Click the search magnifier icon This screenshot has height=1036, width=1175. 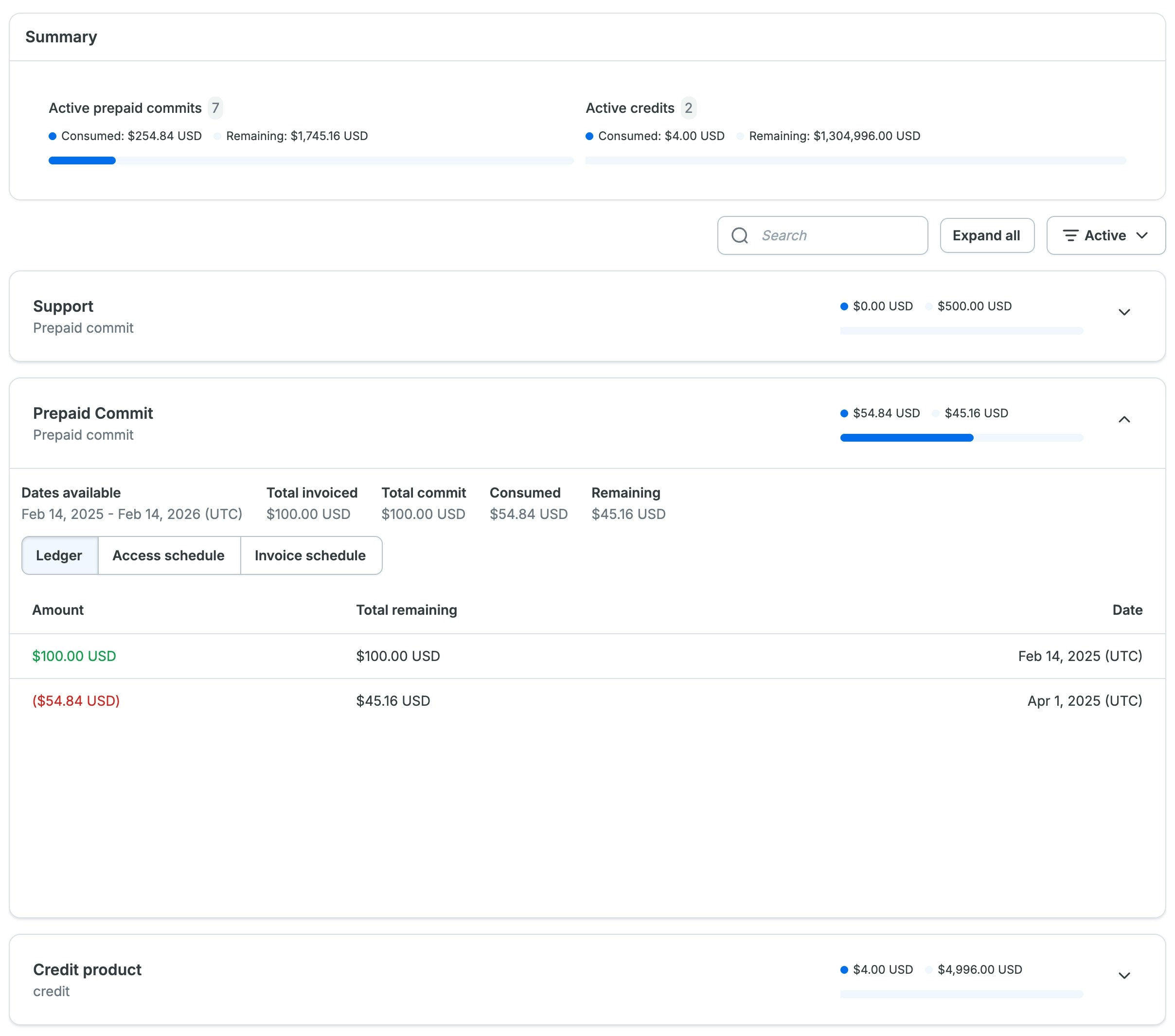coord(740,235)
